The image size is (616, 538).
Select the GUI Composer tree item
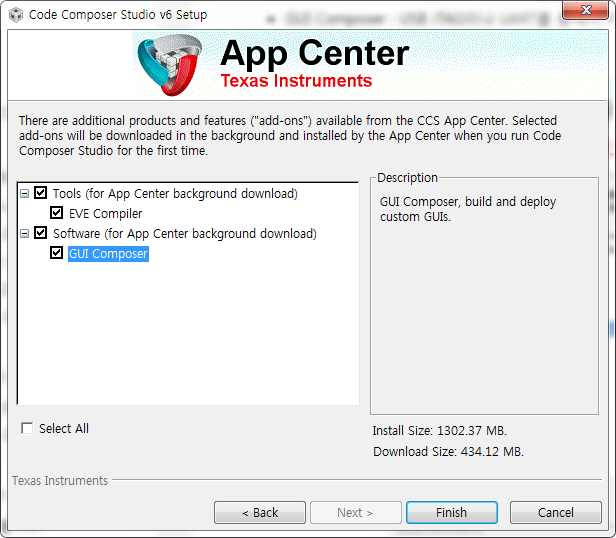point(108,253)
